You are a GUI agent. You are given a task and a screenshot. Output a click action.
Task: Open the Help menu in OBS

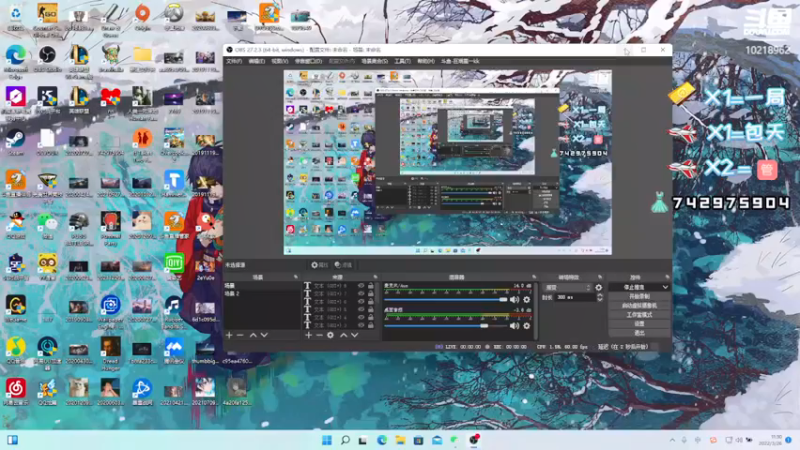point(426,61)
